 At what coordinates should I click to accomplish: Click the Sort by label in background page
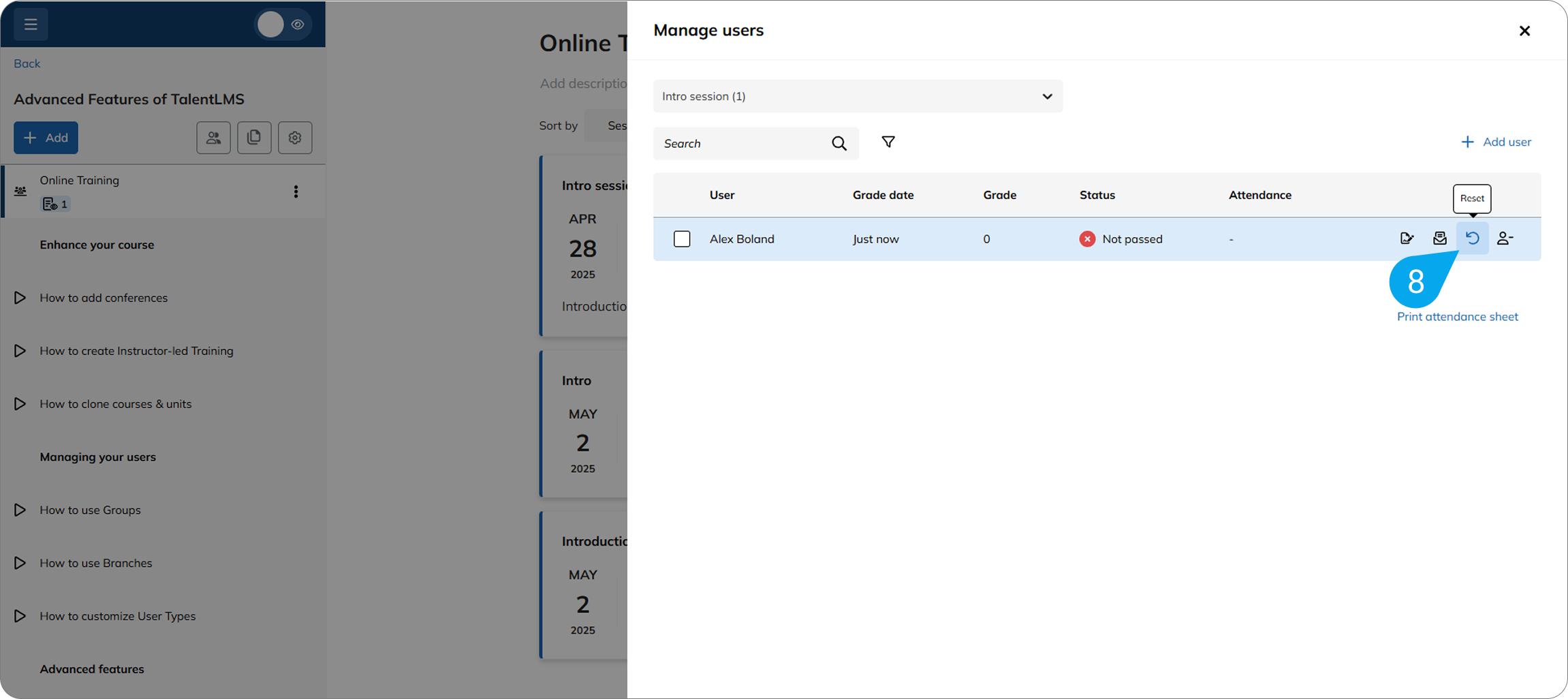(558, 125)
